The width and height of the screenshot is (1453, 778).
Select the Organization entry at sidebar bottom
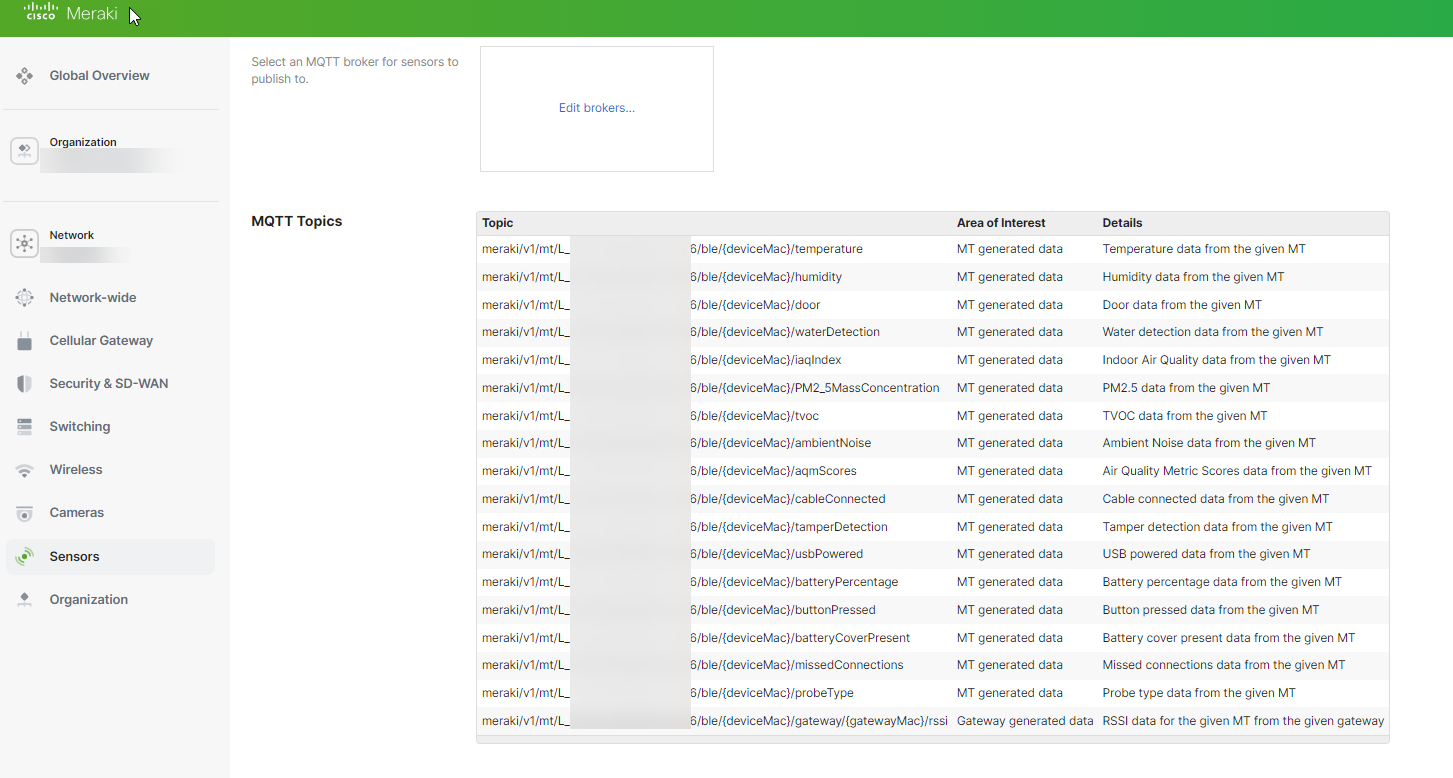[x=88, y=599]
